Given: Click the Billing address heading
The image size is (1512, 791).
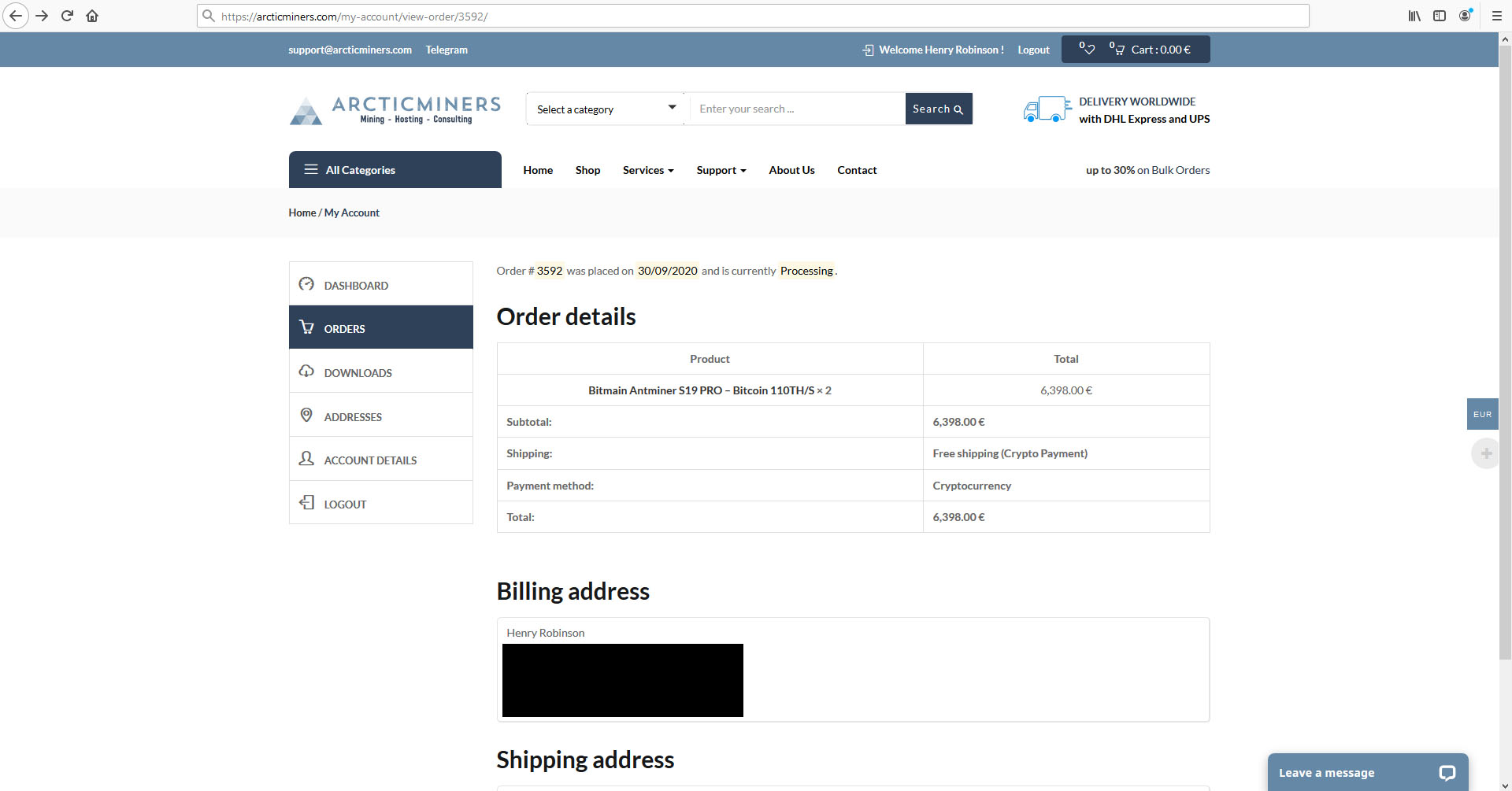Looking at the screenshot, I should (x=573, y=591).
